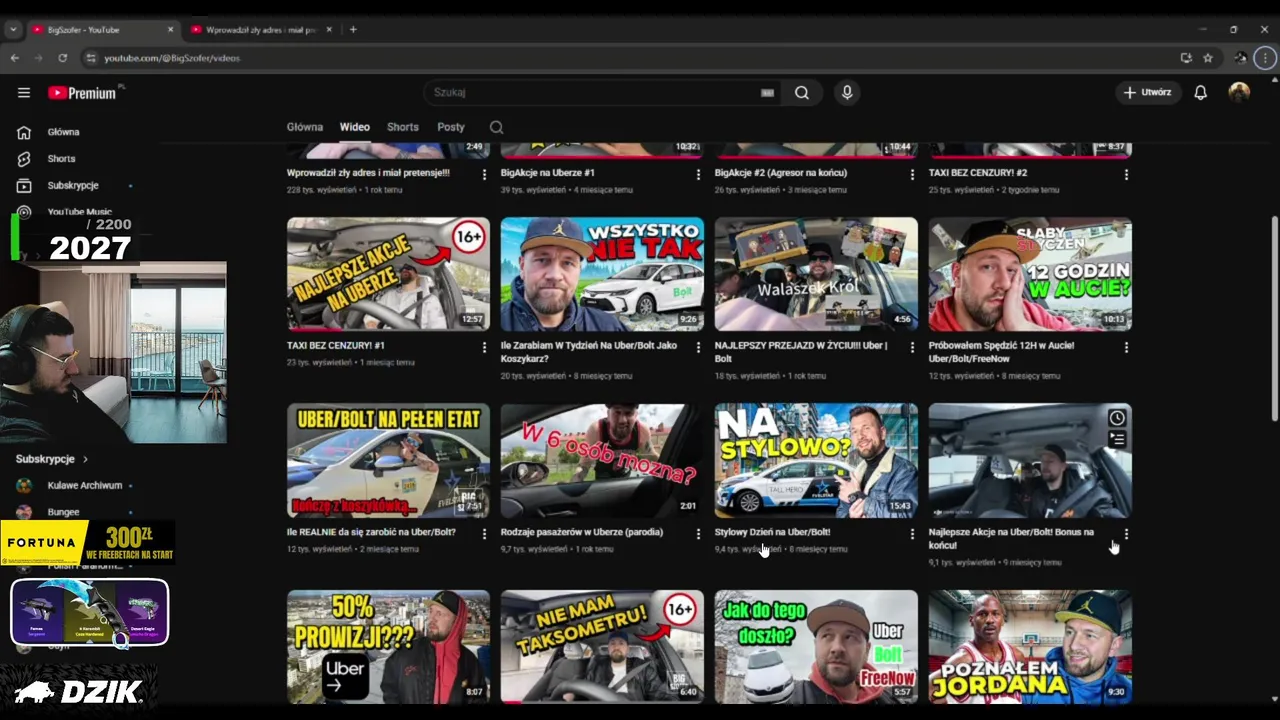The image size is (1280, 720).
Task: Open the on-screen keyboard icon in search
Action: point(767,93)
